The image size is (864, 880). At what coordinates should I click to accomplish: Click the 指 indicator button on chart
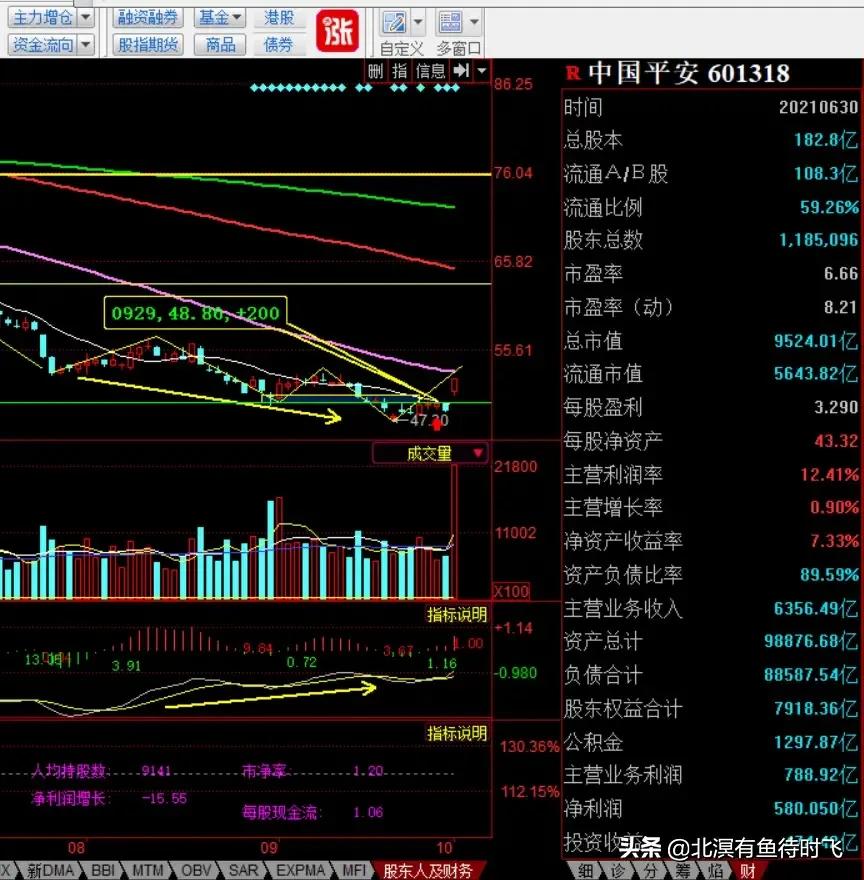400,71
